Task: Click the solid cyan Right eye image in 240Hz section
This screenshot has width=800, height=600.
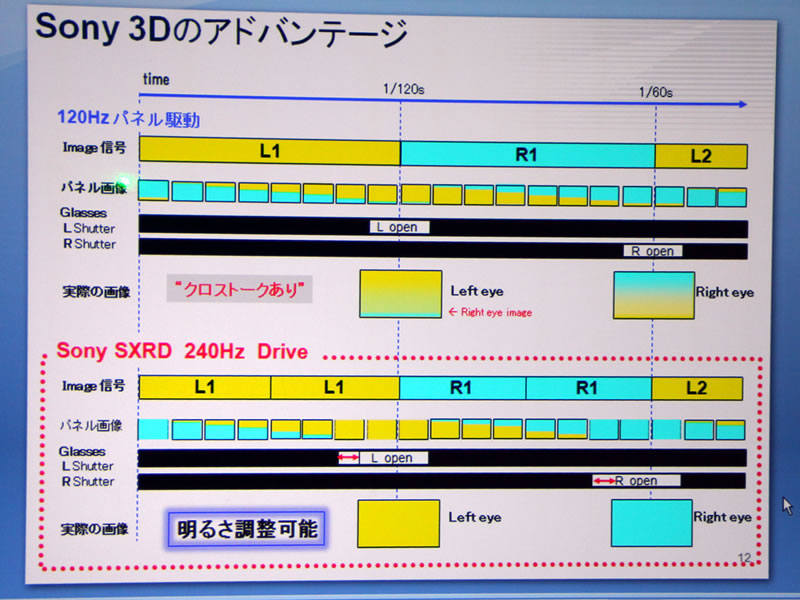Action: click(652, 523)
